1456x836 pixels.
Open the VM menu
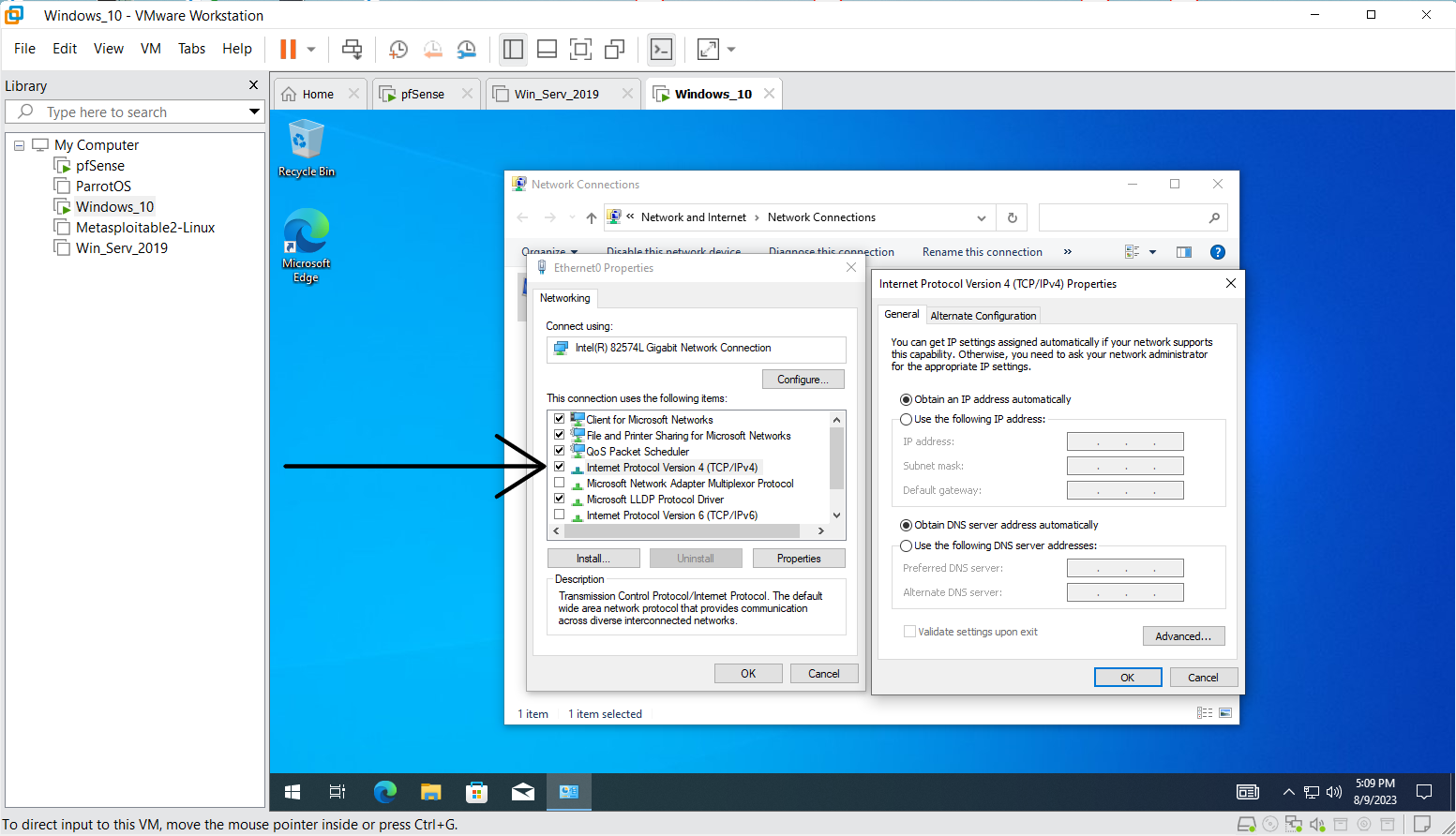pos(151,49)
